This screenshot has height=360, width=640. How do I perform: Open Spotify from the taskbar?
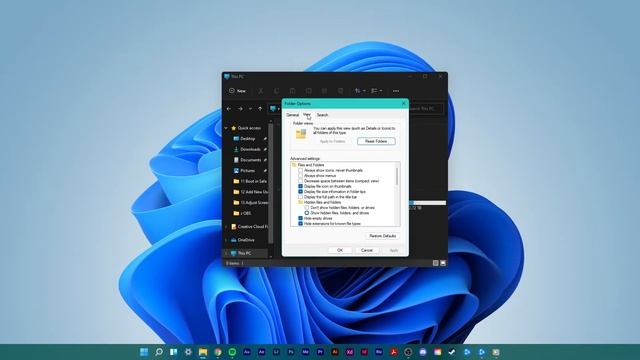232,352
